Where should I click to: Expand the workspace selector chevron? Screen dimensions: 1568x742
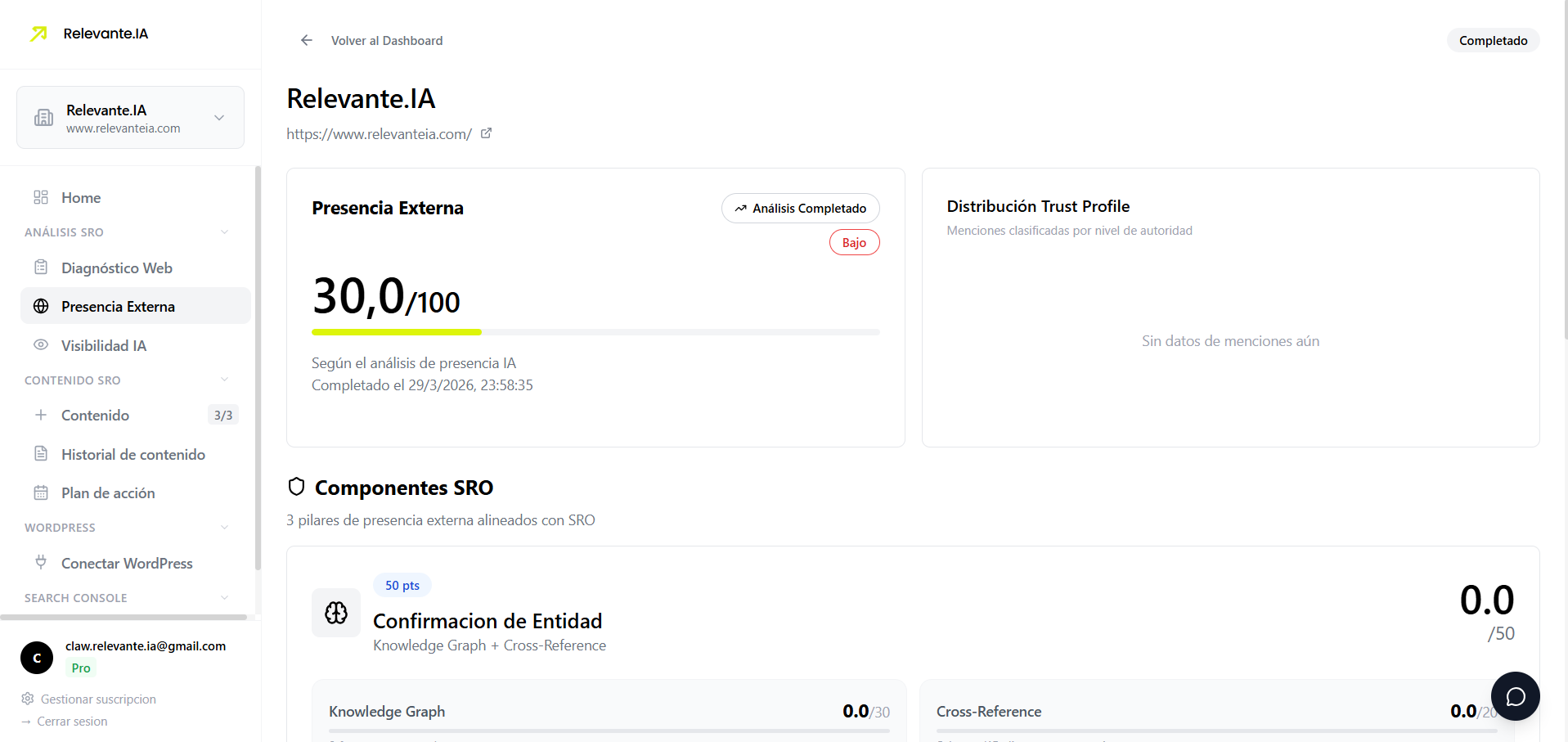pos(218,117)
